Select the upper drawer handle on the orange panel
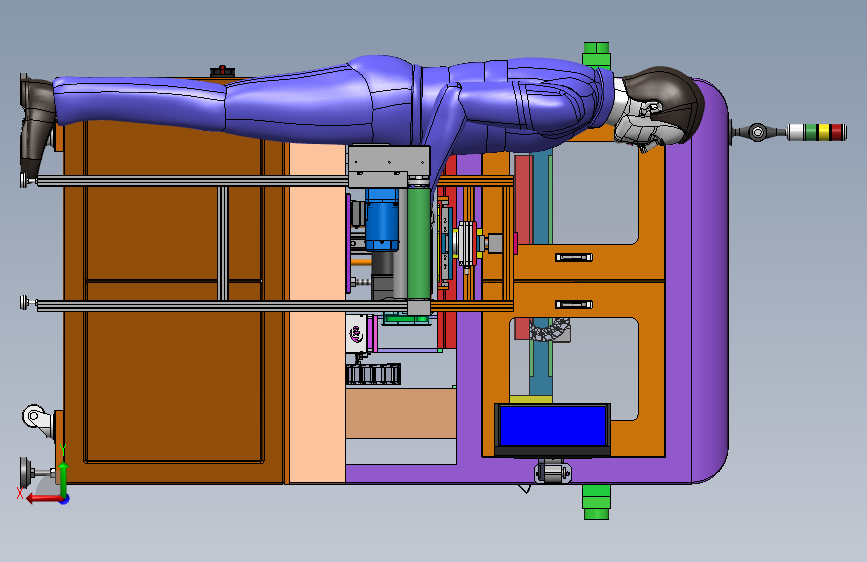The height and width of the screenshot is (562, 867). click(x=573, y=257)
